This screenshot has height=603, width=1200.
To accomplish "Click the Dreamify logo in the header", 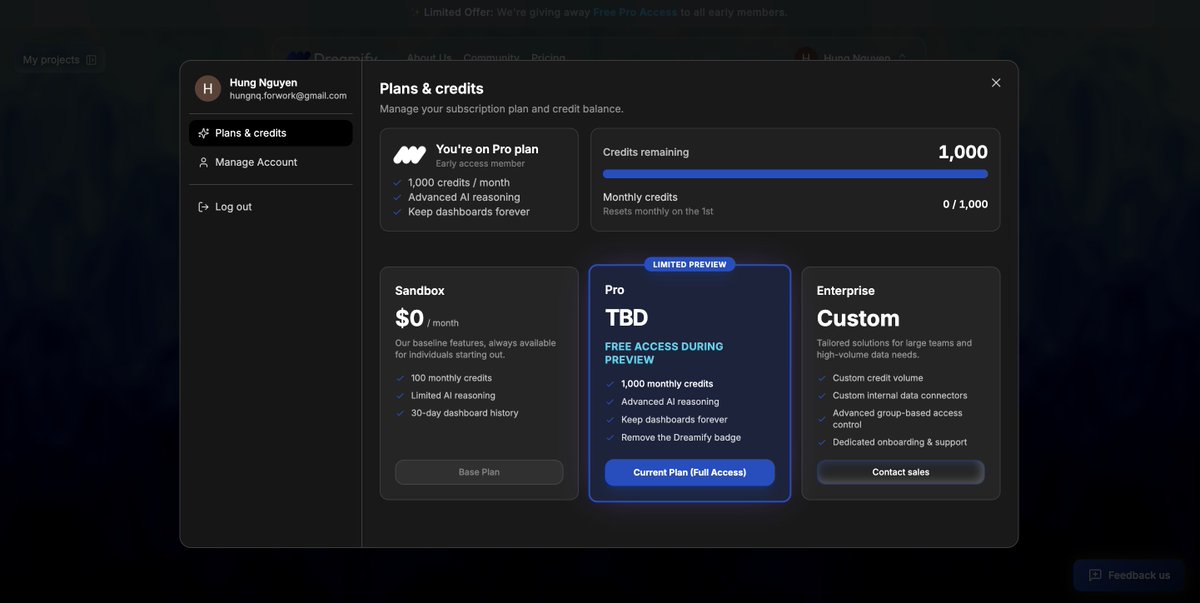I will click(x=332, y=58).
